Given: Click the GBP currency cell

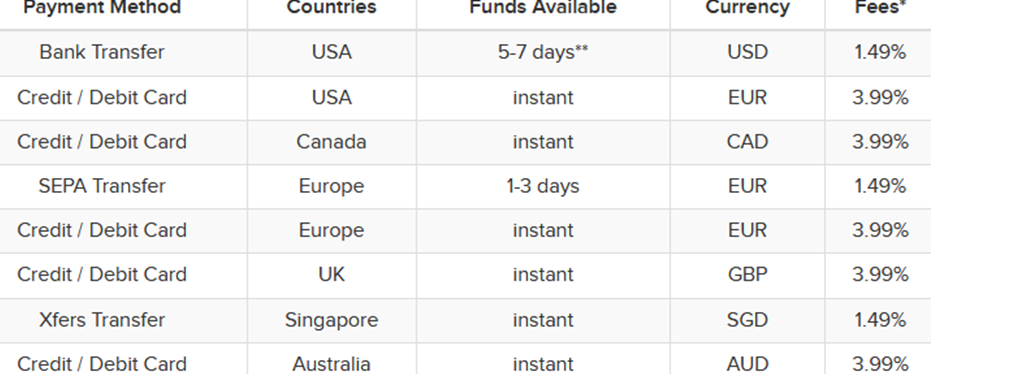Looking at the screenshot, I should tap(747, 274).
